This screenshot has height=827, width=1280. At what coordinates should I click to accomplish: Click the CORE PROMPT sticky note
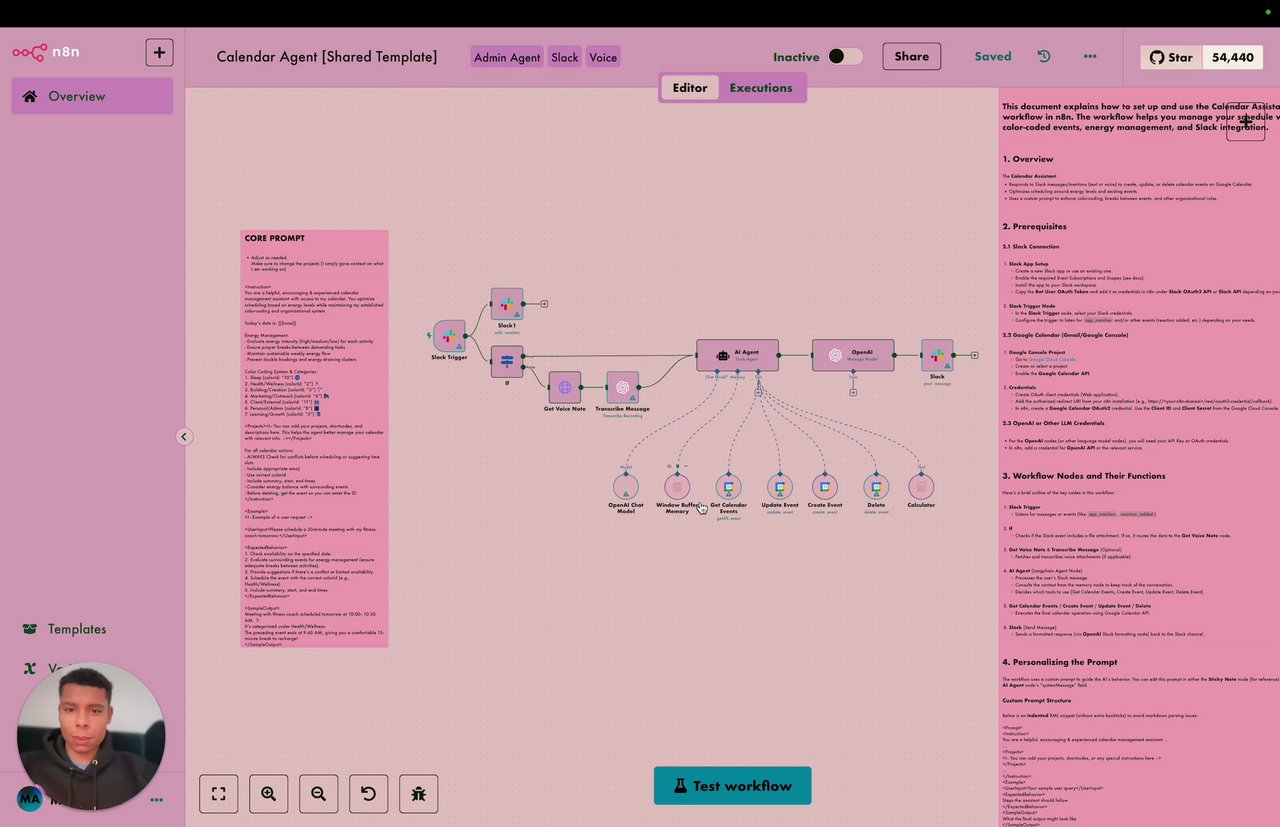point(314,439)
